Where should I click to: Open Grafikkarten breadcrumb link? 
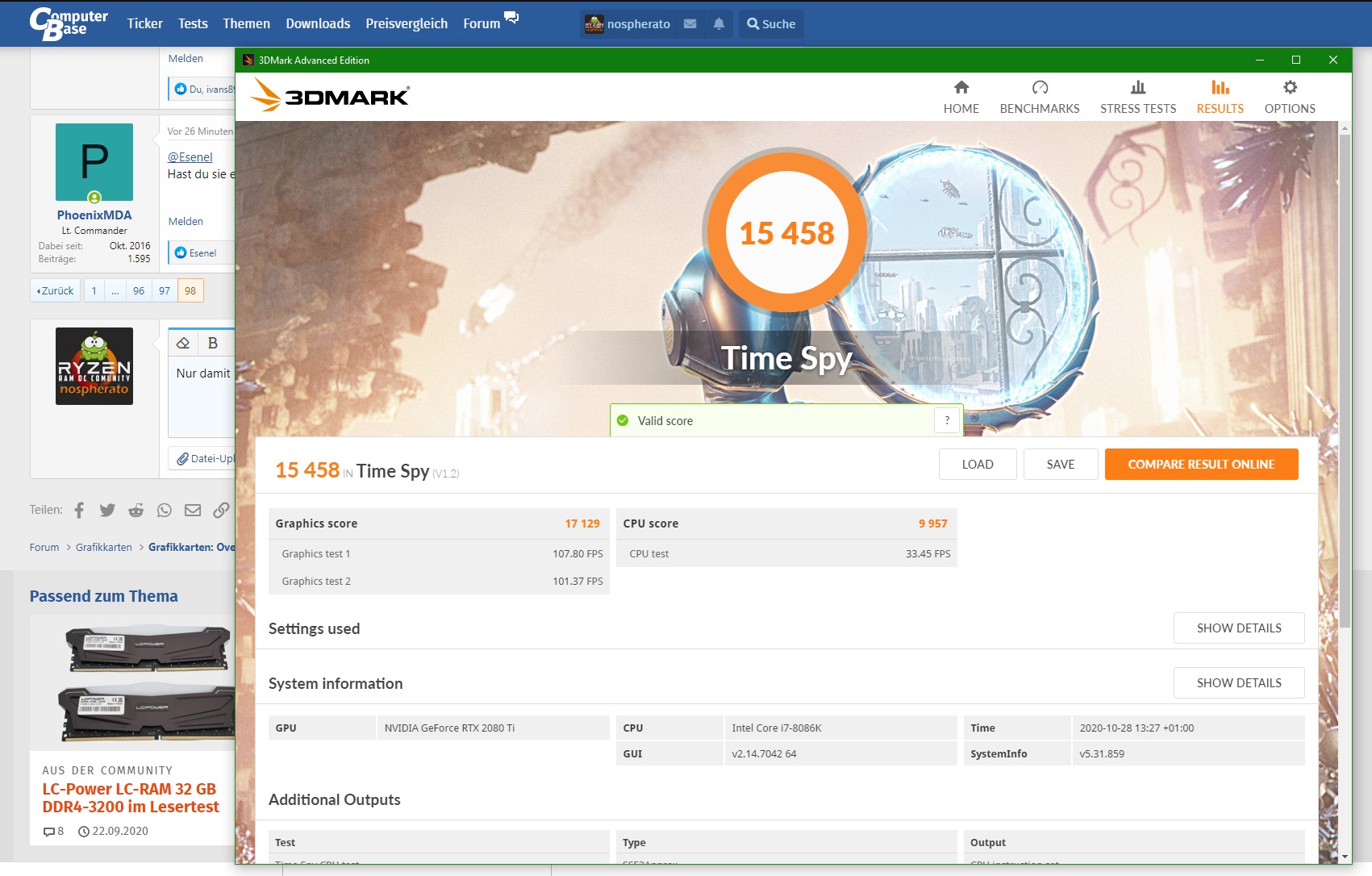point(104,547)
